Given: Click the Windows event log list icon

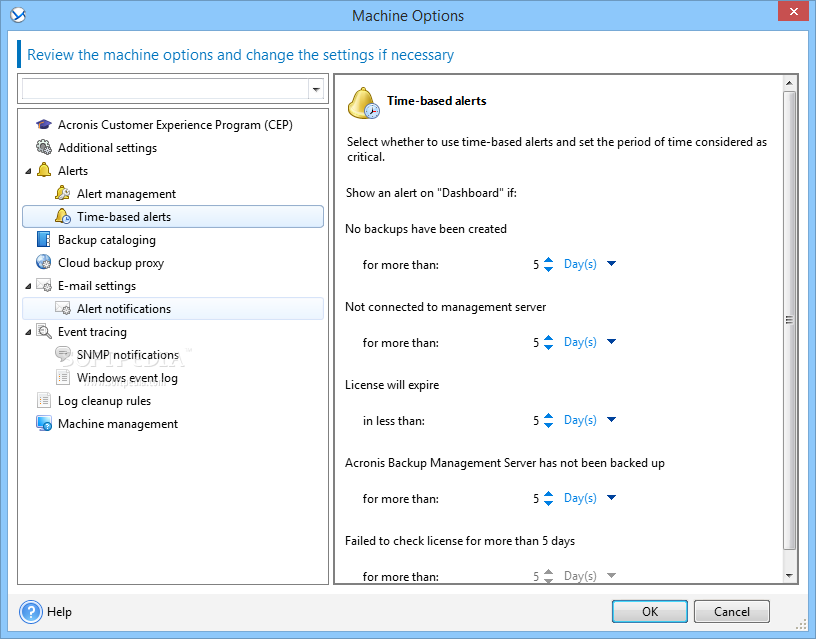Looking at the screenshot, I should click(x=63, y=377).
